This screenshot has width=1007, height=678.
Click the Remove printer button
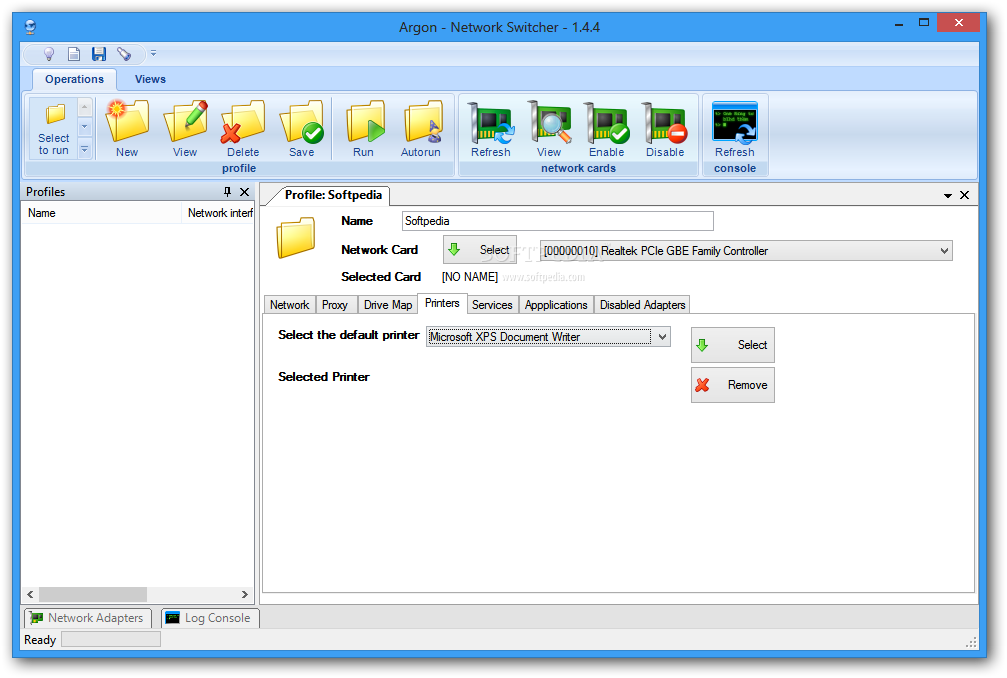pyautogui.click(x=733, y=385)
